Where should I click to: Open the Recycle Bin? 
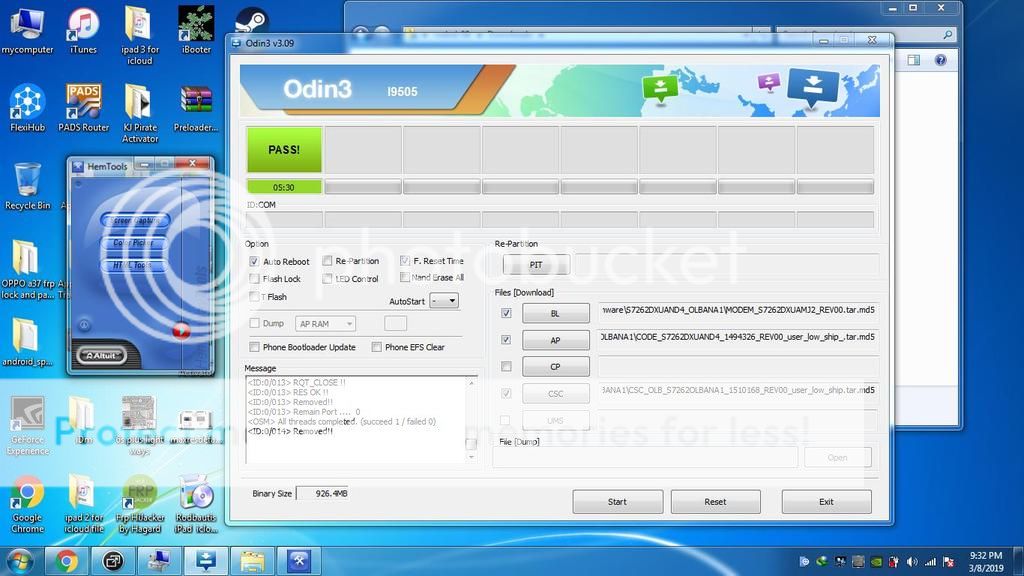coord(27,182)
